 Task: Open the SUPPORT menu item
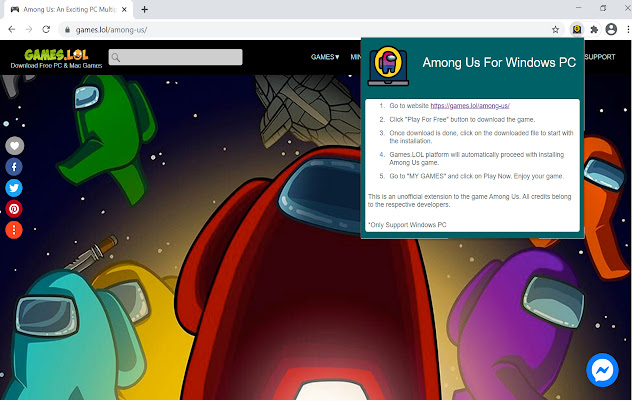tap(600, 57)
